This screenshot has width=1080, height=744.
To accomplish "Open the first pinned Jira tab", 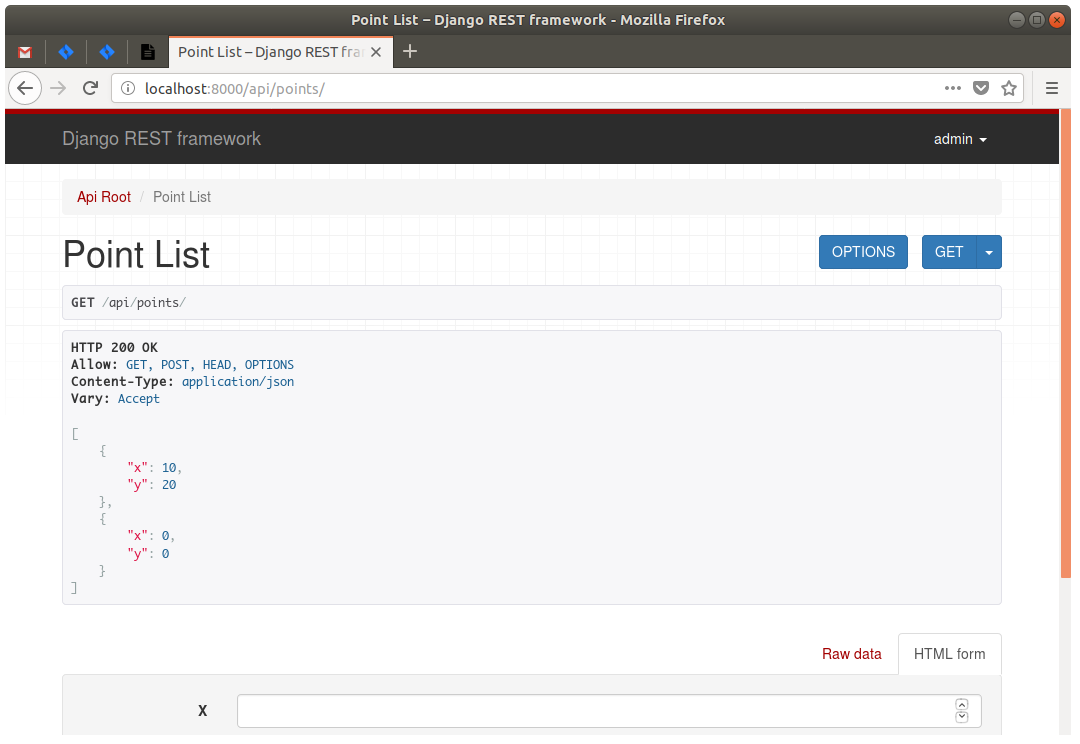I will pyautogui.click(x=66, y=52).
